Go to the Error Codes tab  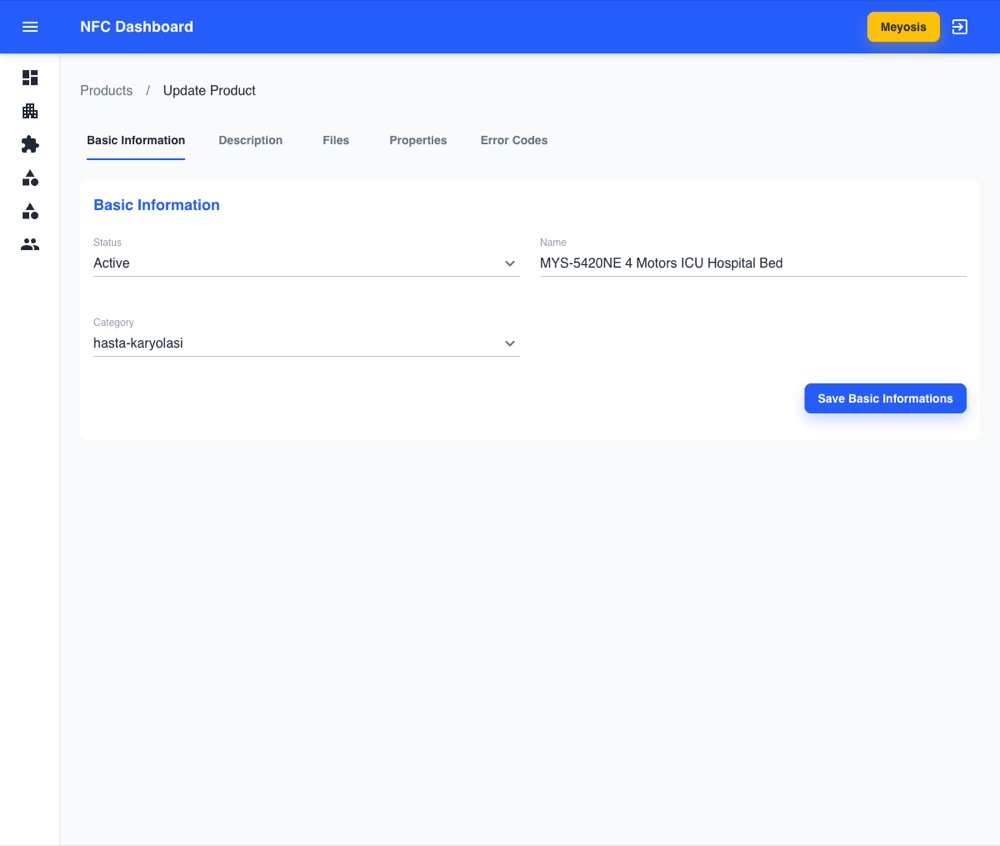[514, 140]
